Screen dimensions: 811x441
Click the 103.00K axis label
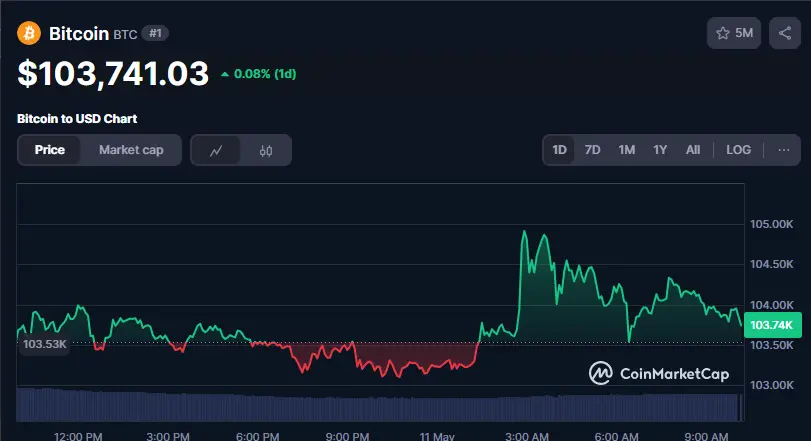pos(771,385)
